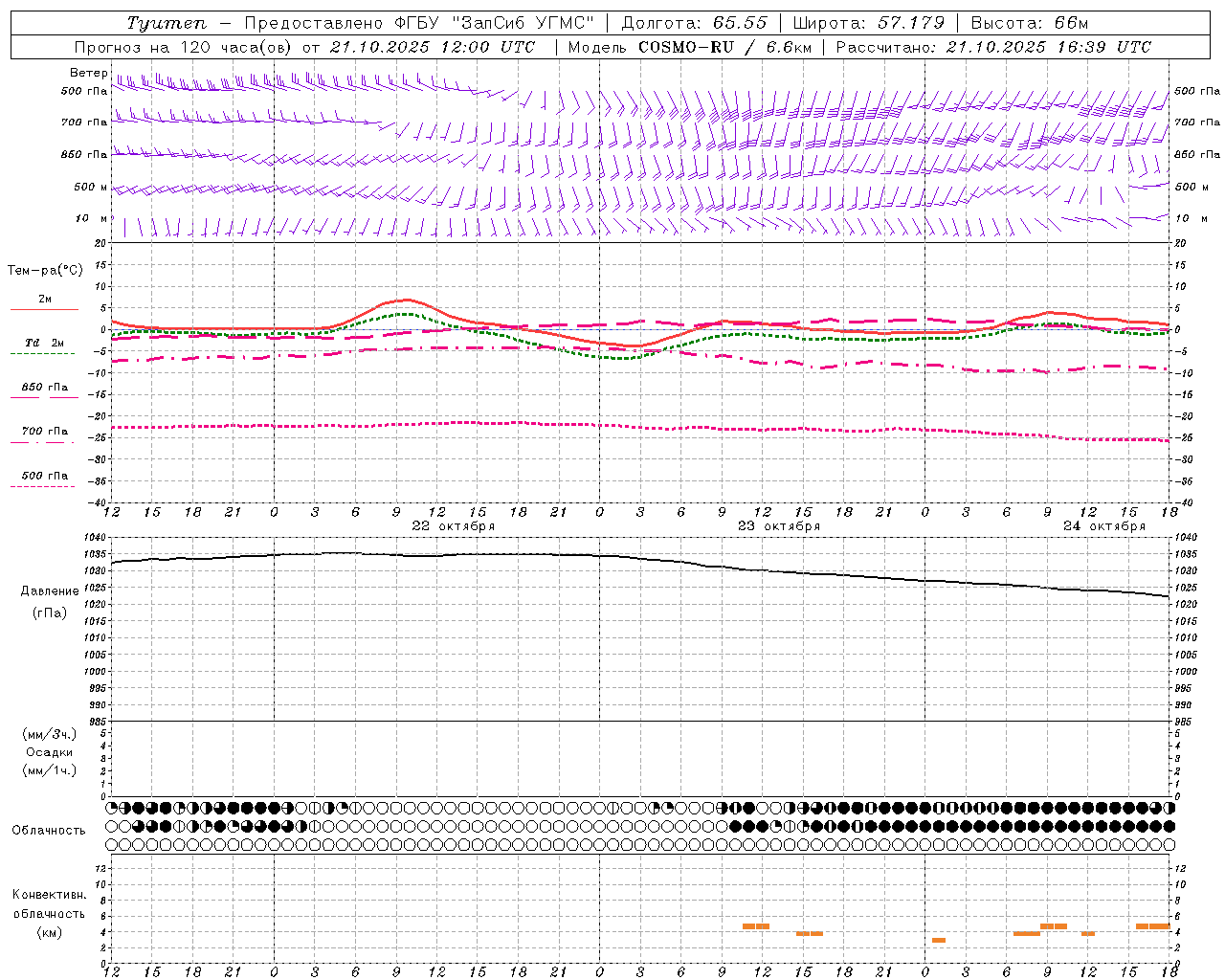Click the "Облачность" cloud cover row label
Viewport: 1225px width, 980px height.
click(49, 830)
